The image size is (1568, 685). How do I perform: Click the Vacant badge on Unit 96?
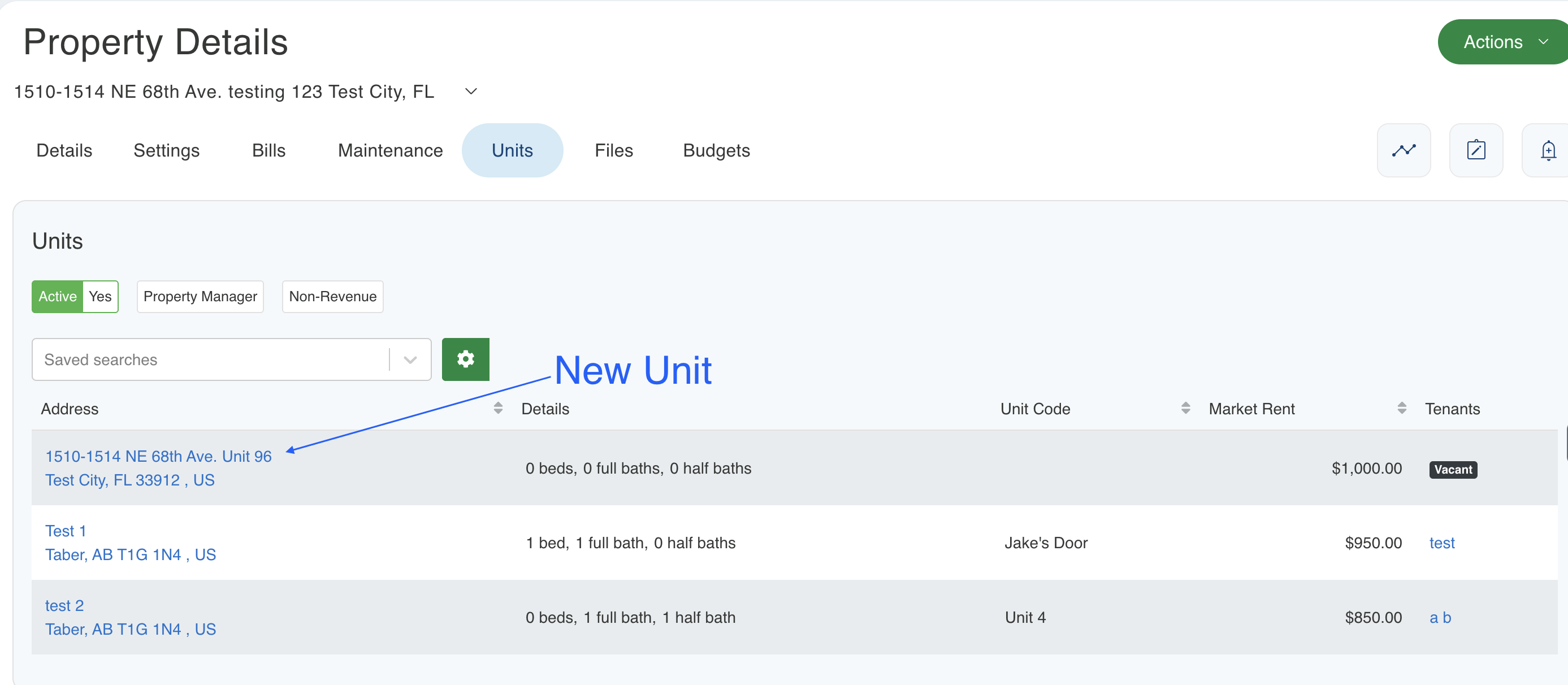click(1453, 470)
